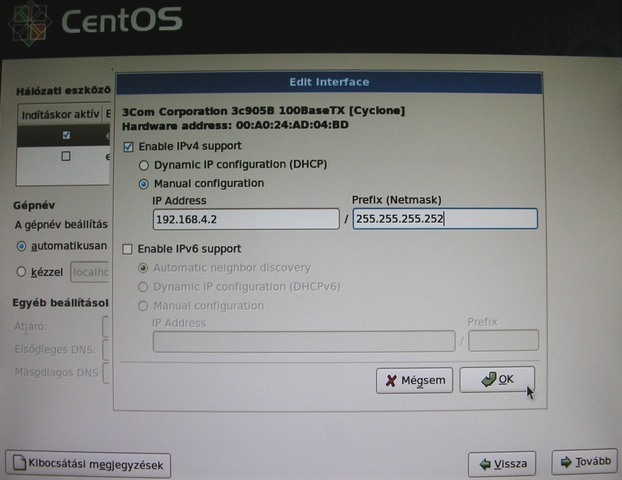
Task: Confirm the dialog with the OK button
Action: (497, 380)
